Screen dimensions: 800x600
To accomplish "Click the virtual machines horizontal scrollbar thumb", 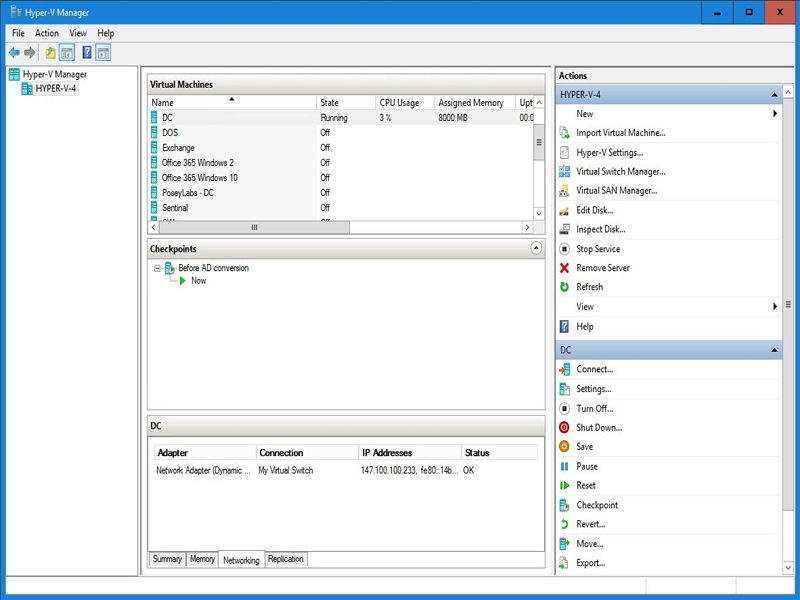I will [254, 228].
